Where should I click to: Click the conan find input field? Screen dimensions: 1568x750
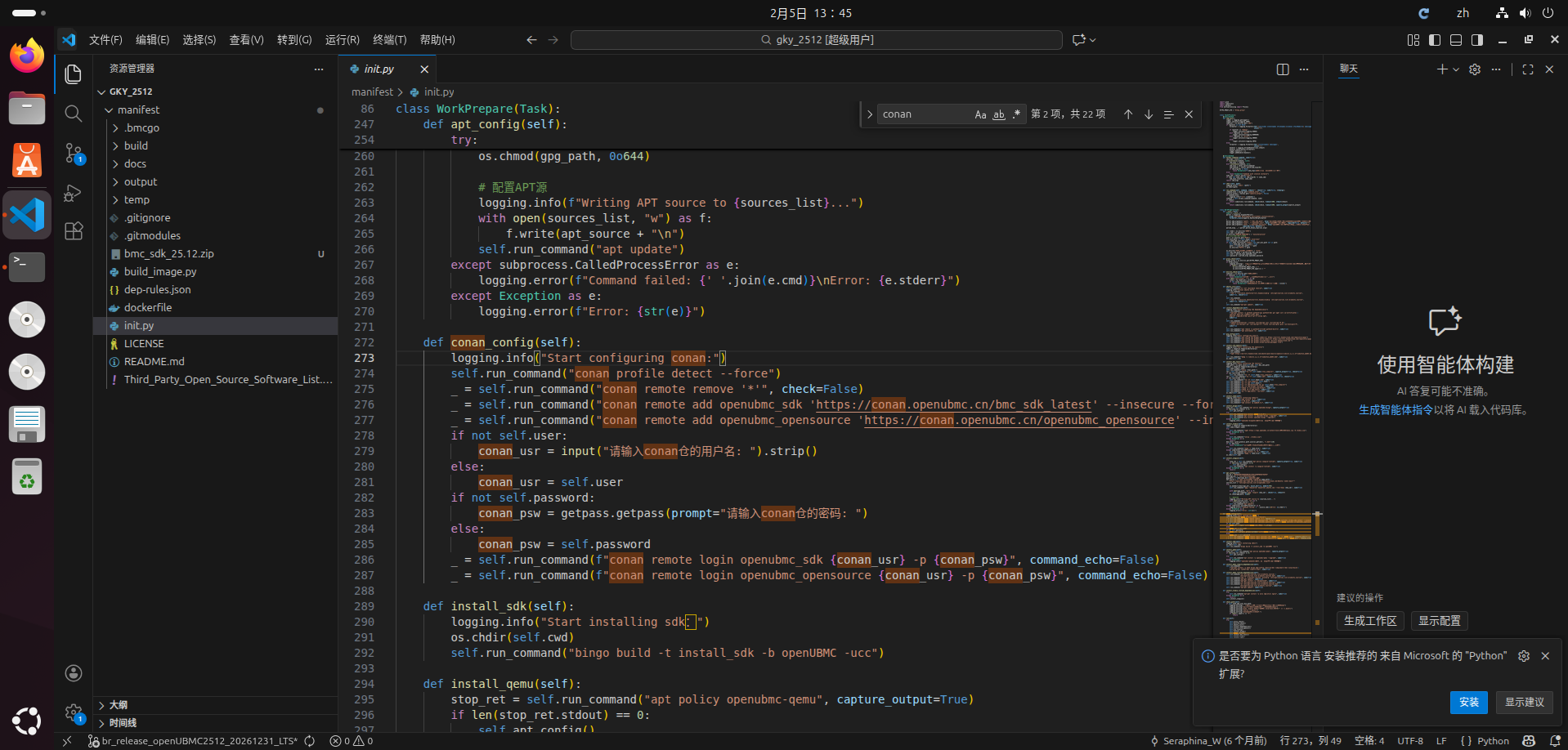pyautogui.click(x=924, y=114)
